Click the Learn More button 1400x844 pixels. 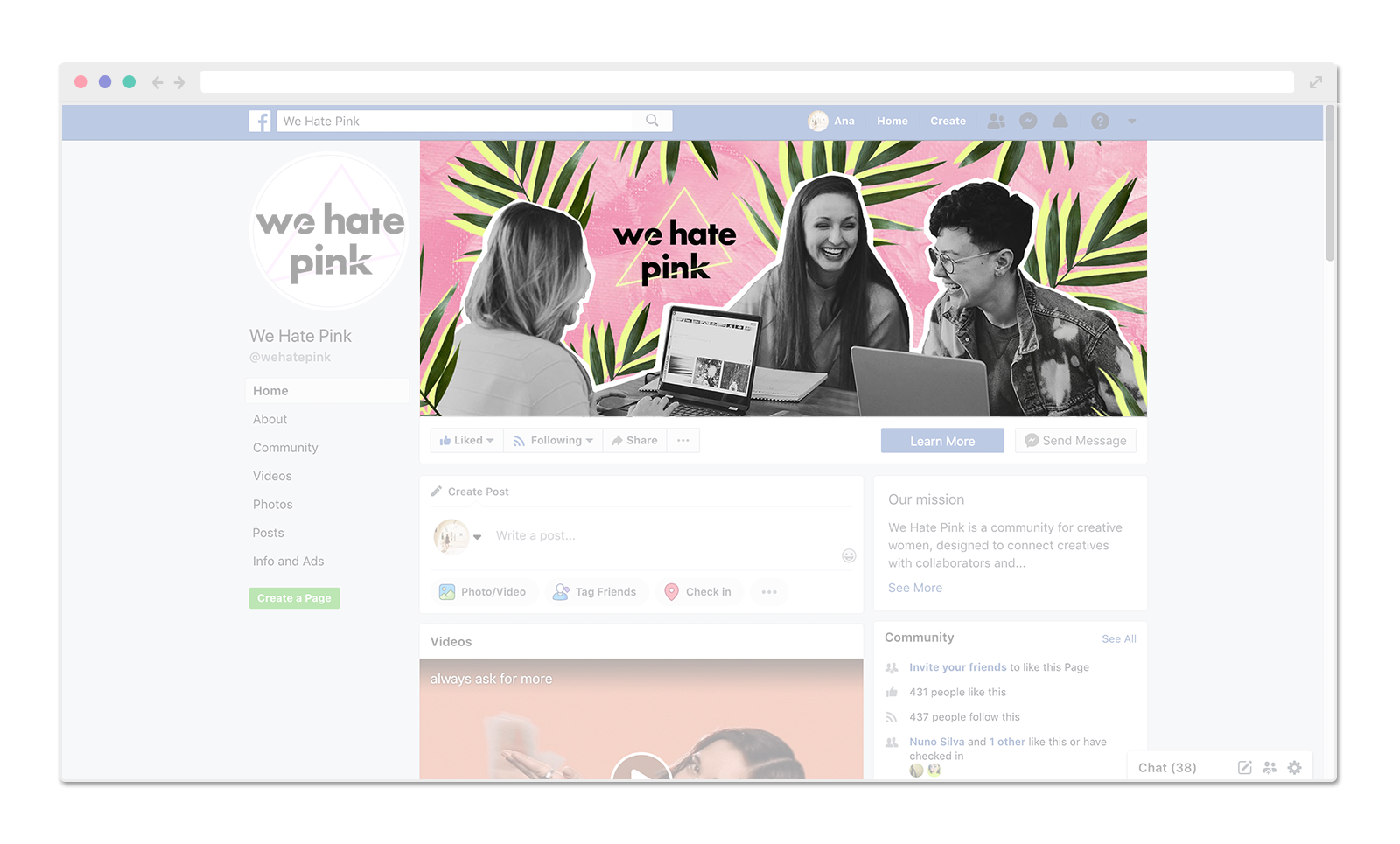coord(942,441)
